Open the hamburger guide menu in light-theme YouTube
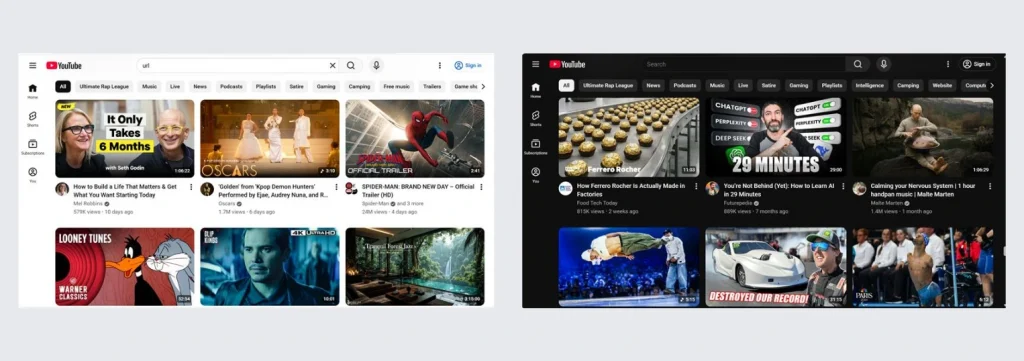The width and height of the screenshot is (1024, 361). pos(33,65)
